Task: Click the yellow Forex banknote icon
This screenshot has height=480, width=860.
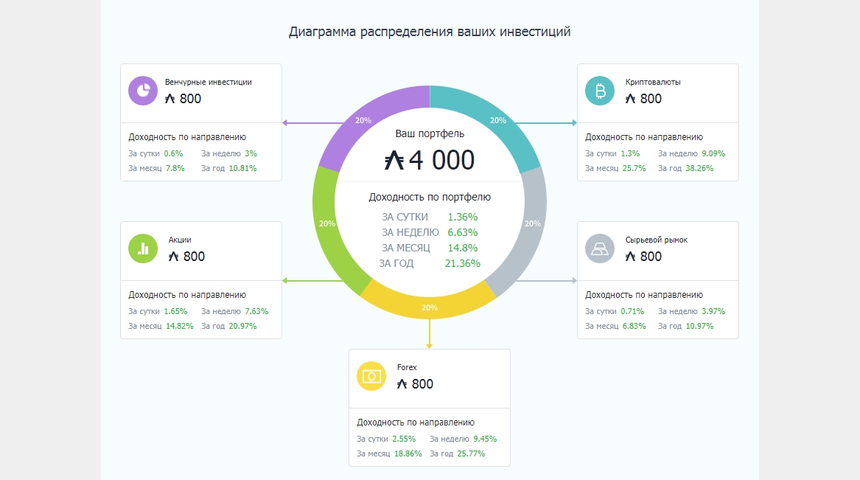Action: [x=371, y=376]
